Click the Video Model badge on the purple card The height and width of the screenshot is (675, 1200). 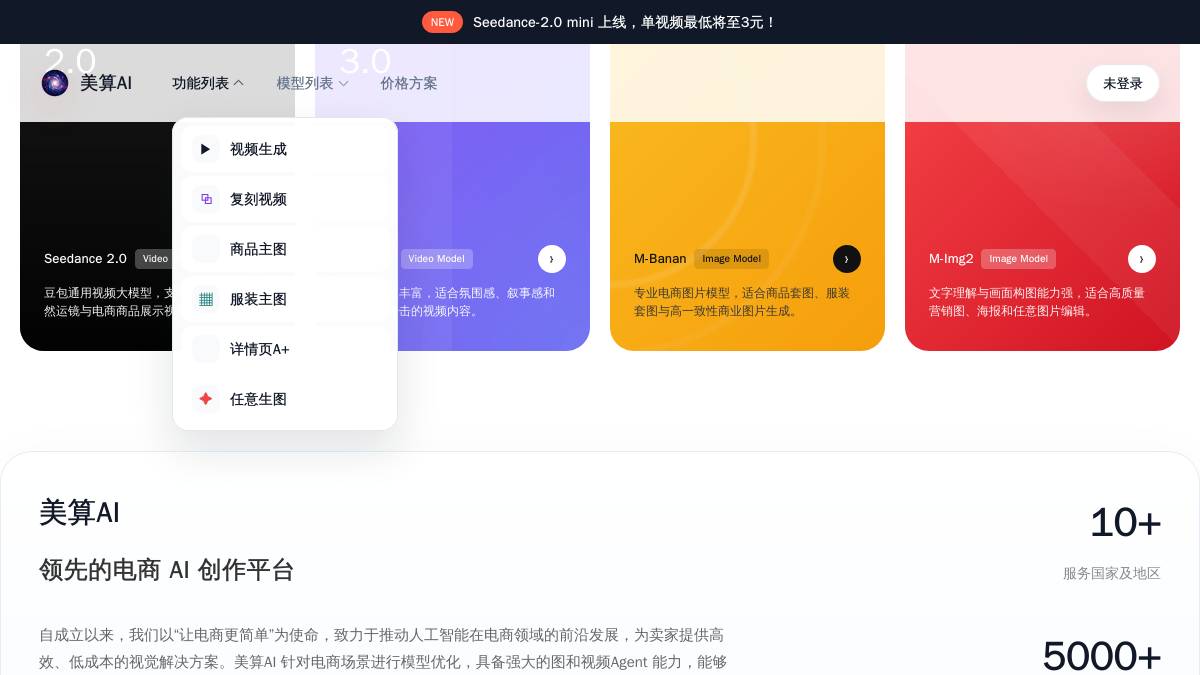pyautogui.click(x=436, y=259)
